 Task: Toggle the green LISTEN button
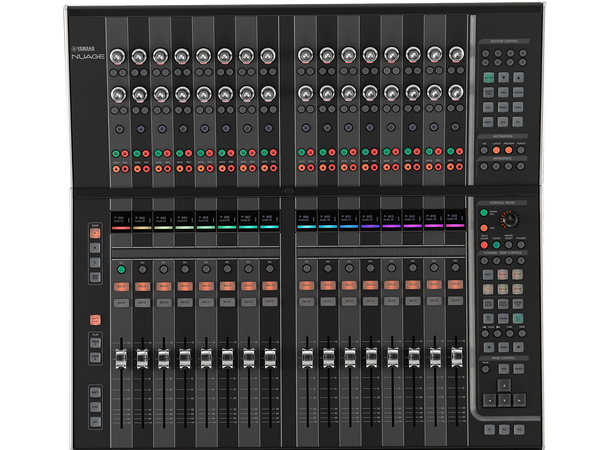[x=496, y=245]
